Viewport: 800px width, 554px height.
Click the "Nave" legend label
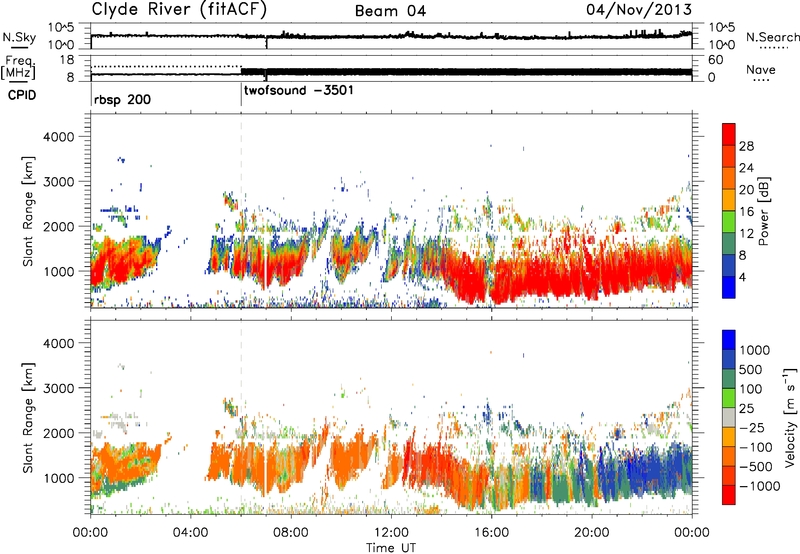pos(761,70)
